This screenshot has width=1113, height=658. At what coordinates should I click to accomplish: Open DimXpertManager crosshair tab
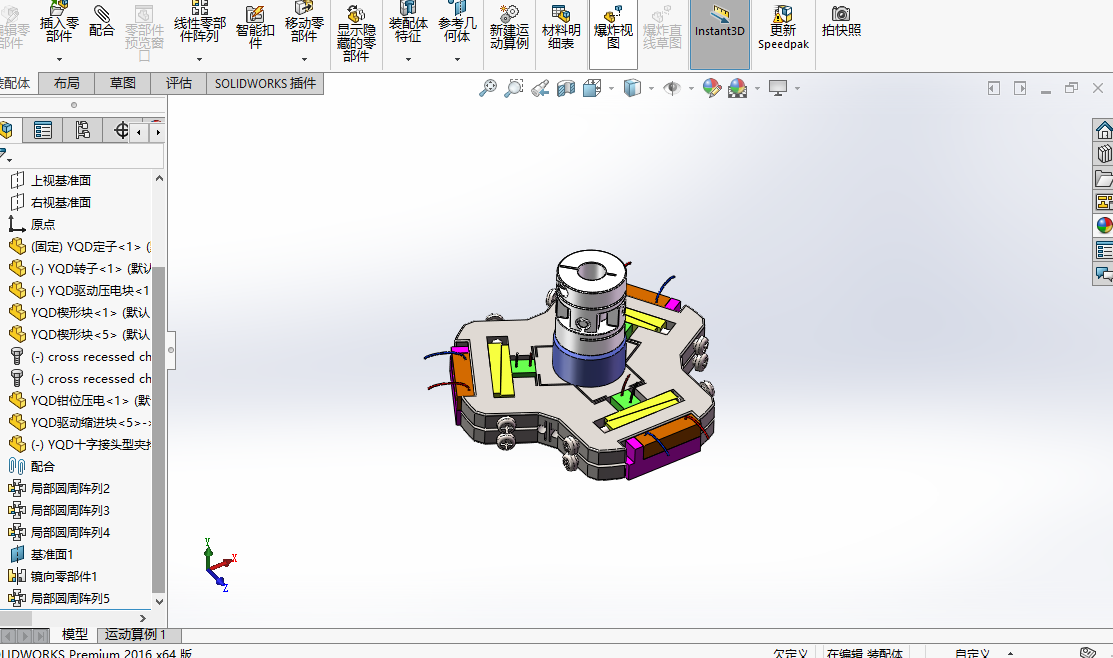tap(120, 131)
